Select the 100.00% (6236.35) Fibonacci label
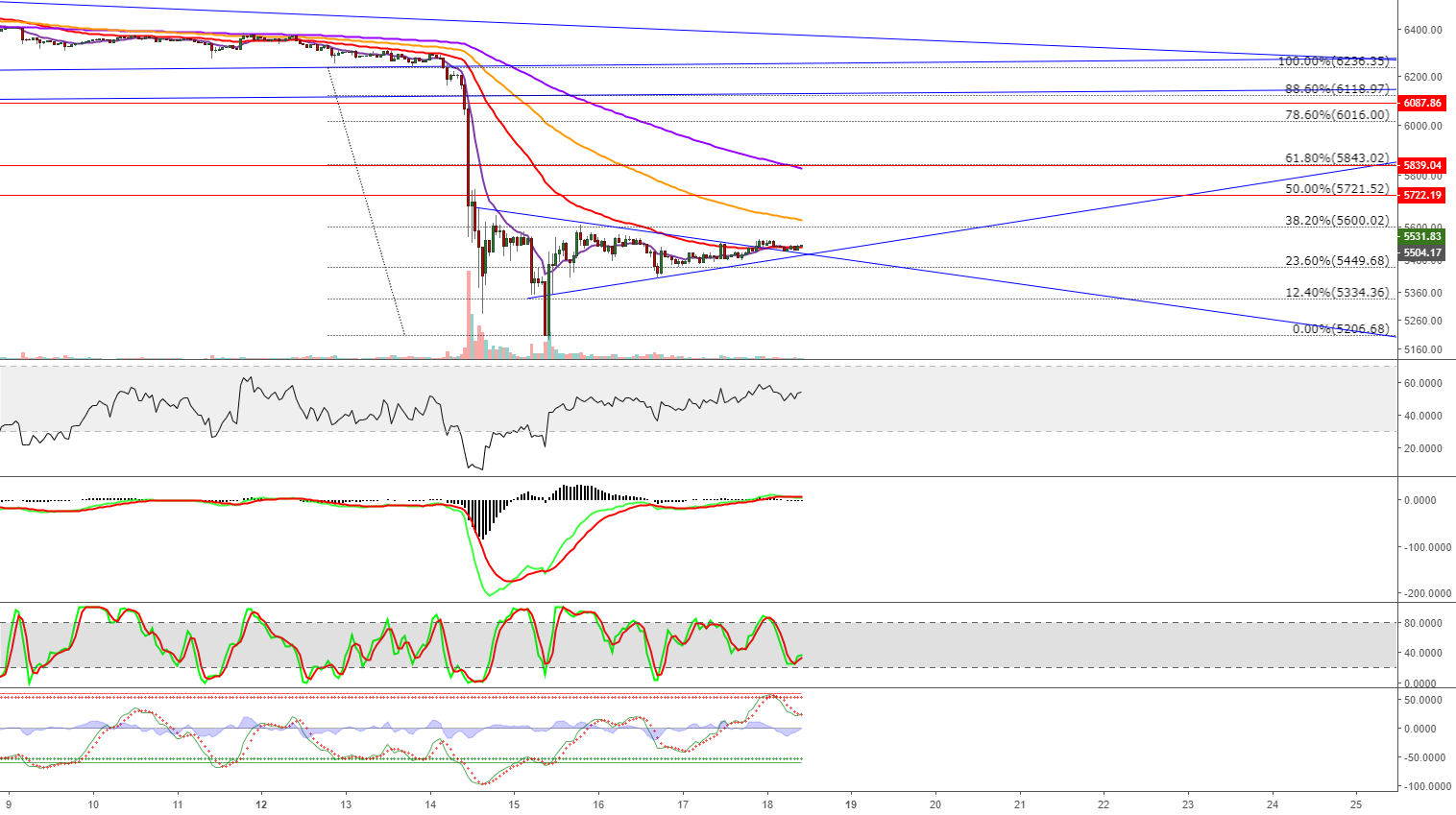This screenshot has height=815, width=1456. coord(1335,60)
